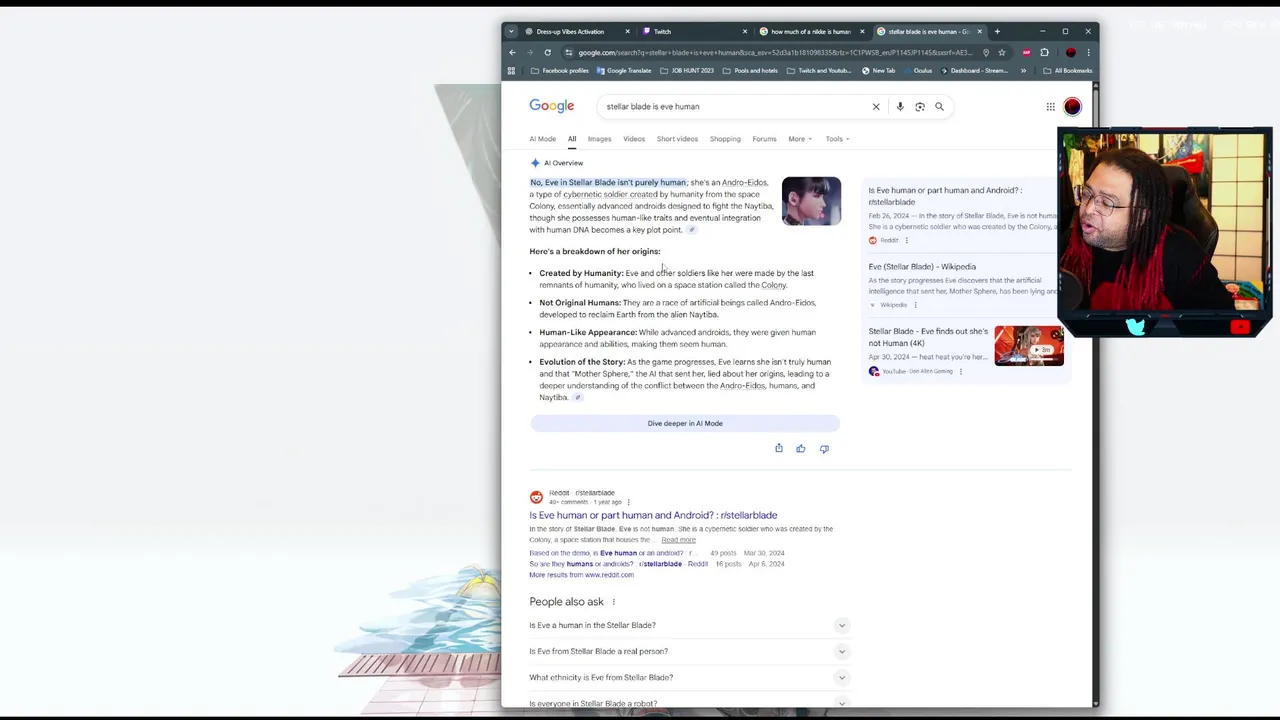Select the Videos search tab
Screen dimensions: 1280x720
click(634, 139)
